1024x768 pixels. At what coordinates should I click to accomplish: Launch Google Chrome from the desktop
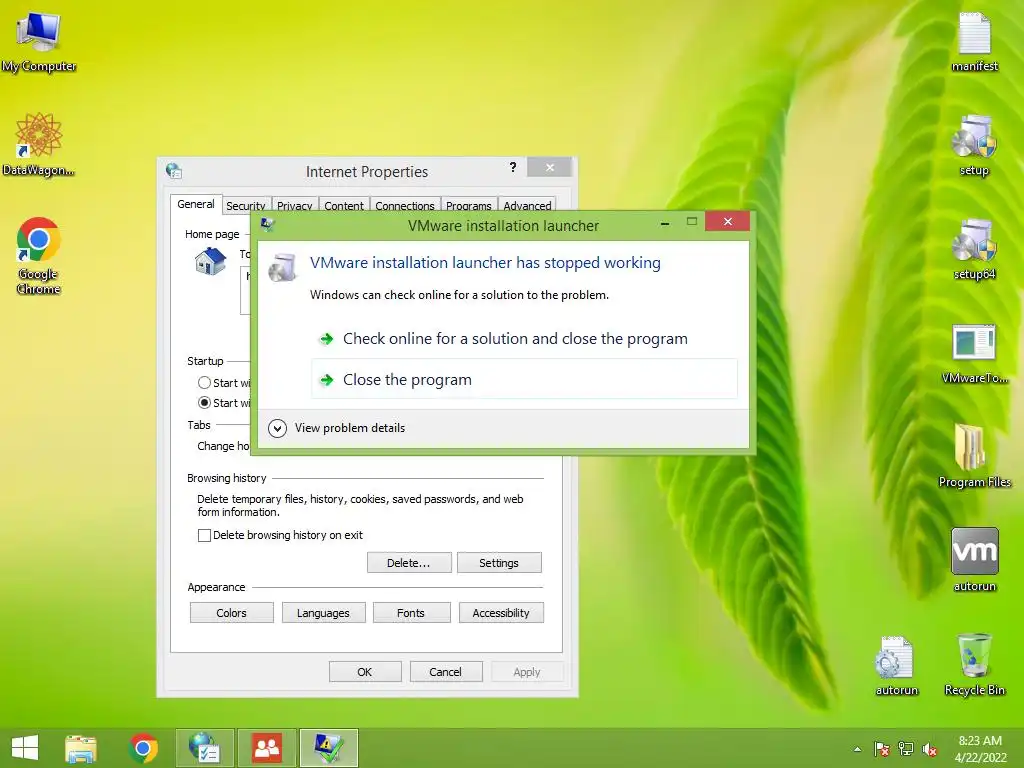(39, 256)
